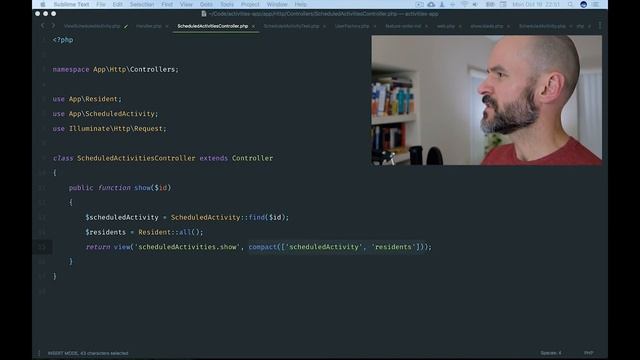Open the Goto menu
The width and height of the screenshot is (640, 360).
206,4
